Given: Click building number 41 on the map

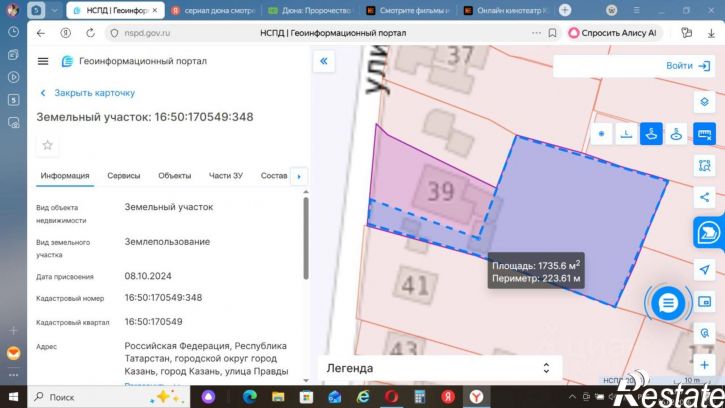Looking at the screenshot, I should 415,284.
